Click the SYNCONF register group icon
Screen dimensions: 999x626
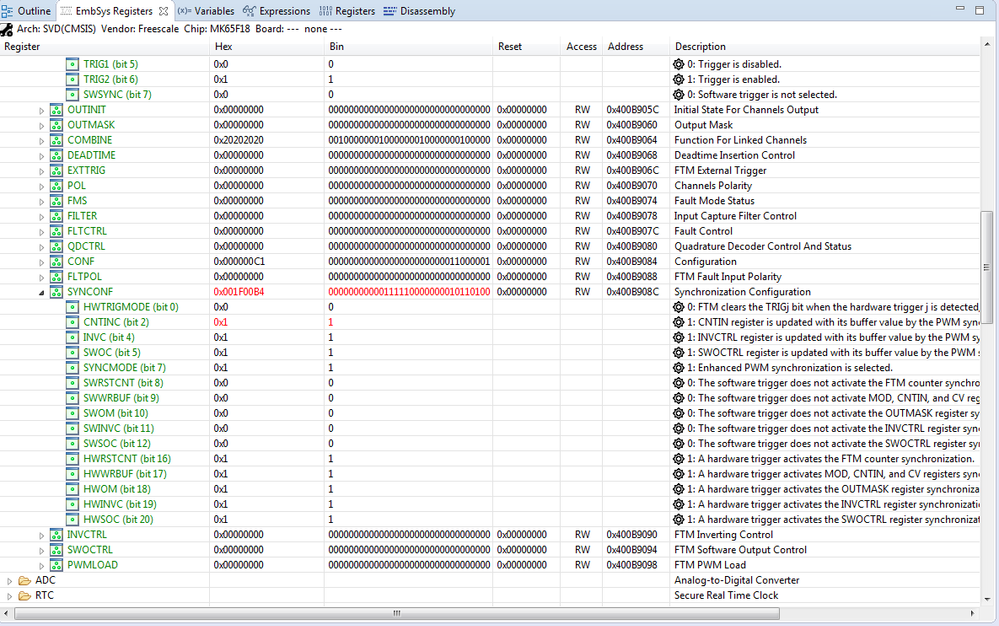55,291
